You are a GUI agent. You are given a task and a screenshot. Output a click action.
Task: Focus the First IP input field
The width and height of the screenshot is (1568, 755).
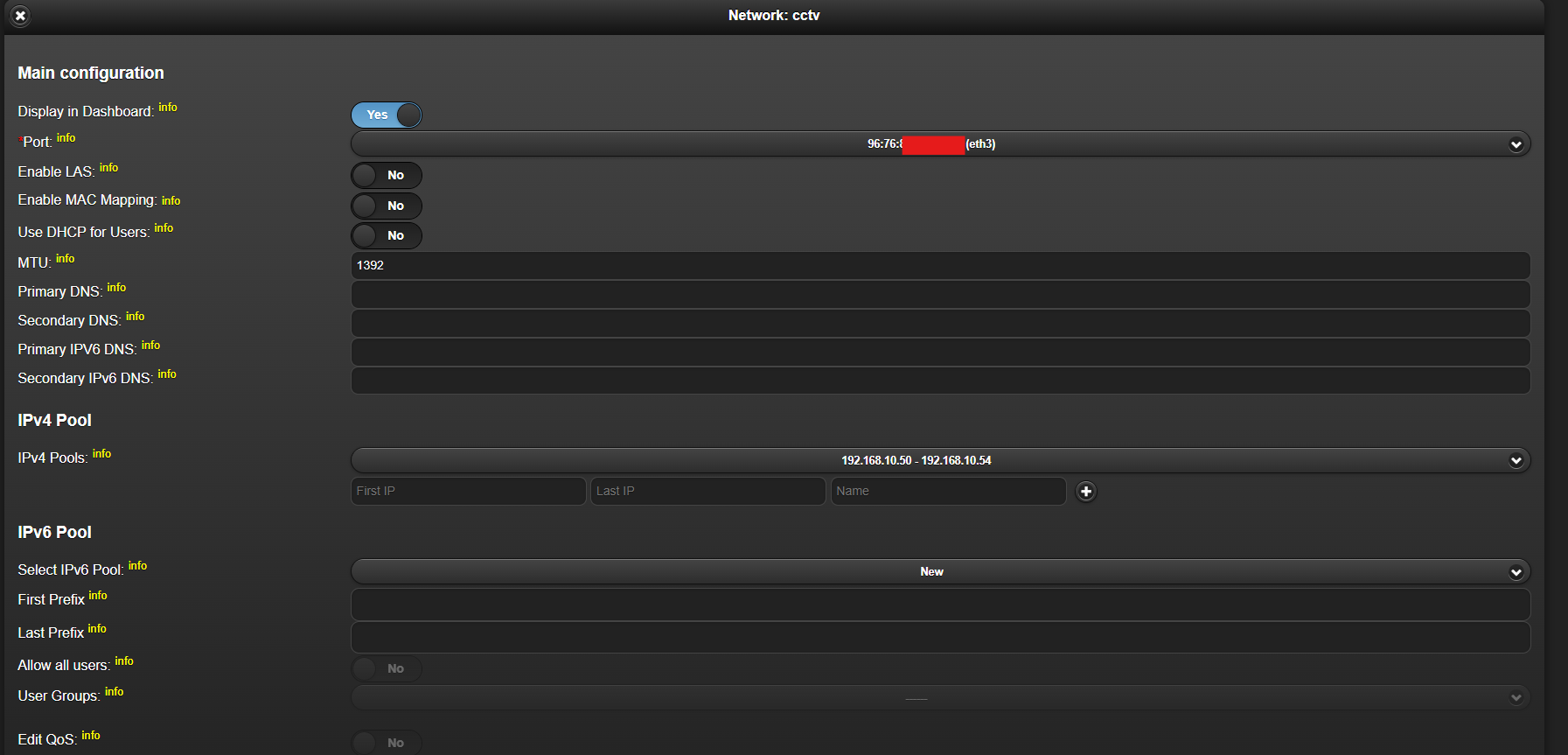[x=468, y=492]
